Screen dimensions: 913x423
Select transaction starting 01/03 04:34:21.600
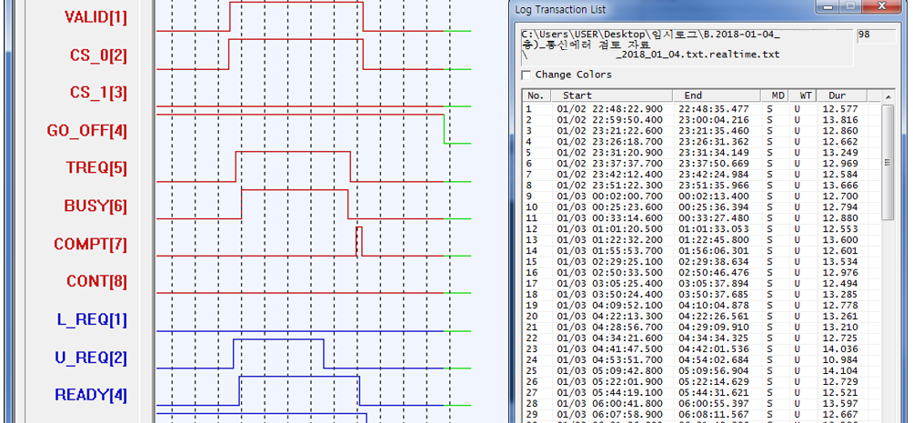tap(702, 339)
